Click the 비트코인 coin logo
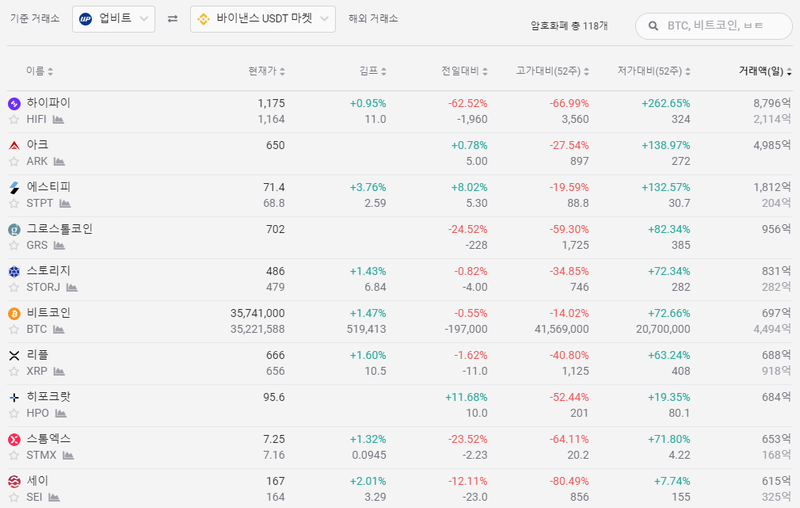800x508 pixels. [14, 314]
